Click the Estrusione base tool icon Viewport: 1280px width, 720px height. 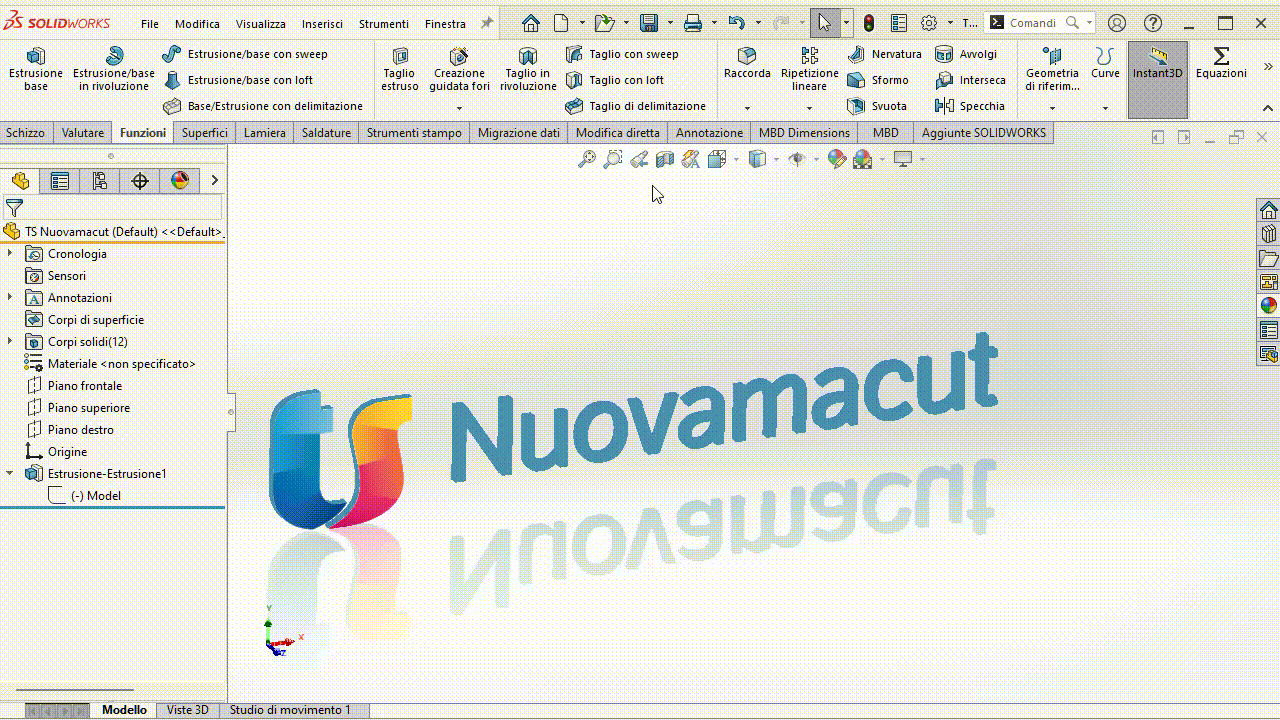(x=36, y=57)
